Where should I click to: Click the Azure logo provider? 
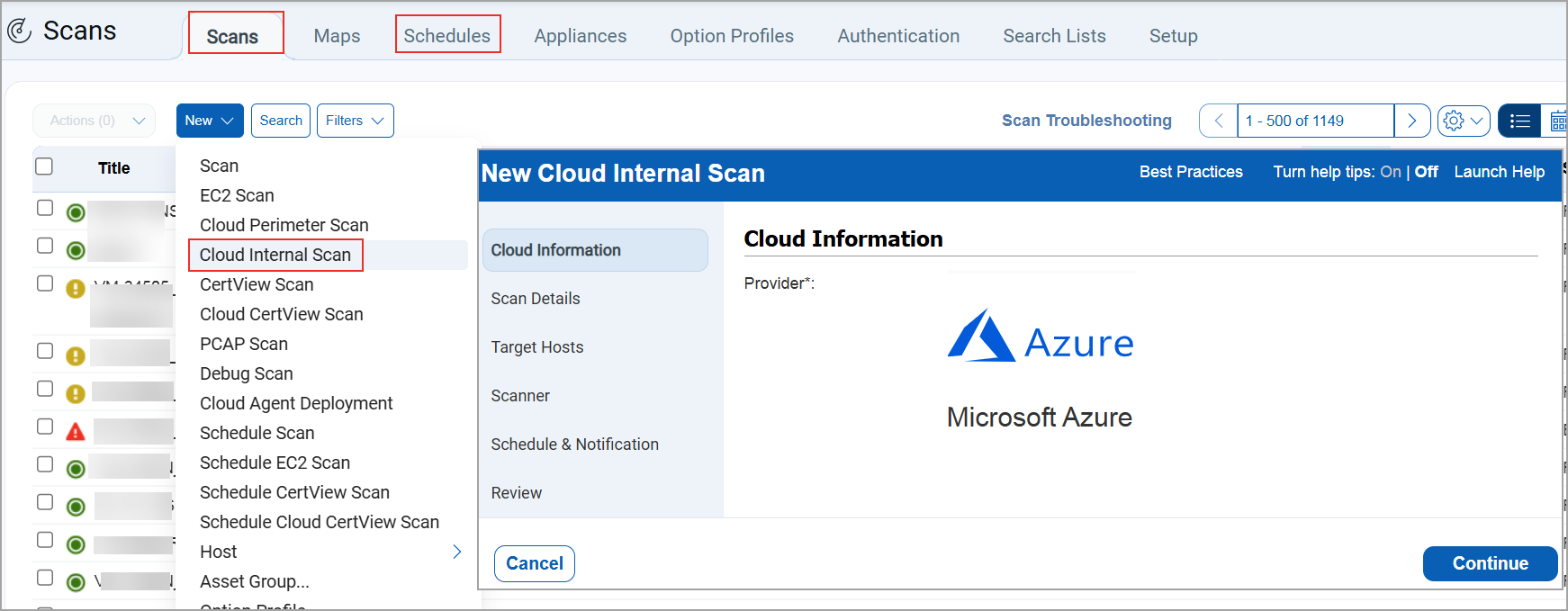[x=1040, y=337]
